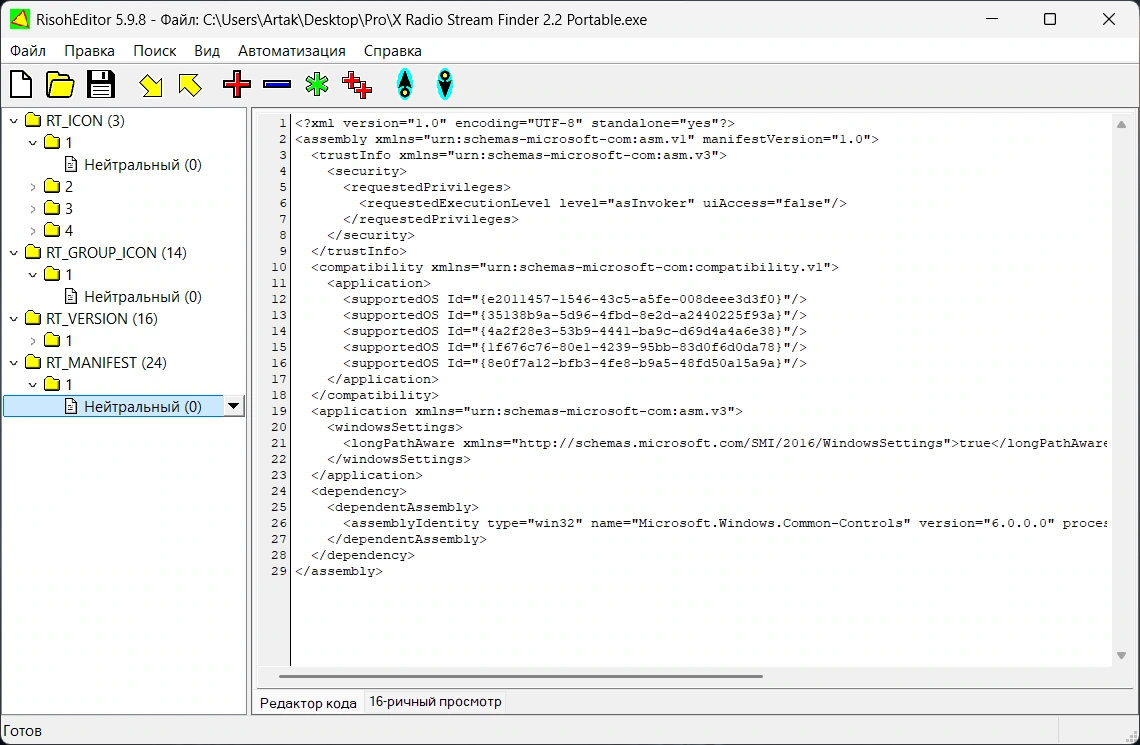Click the RT_ICON folder icon
The height and width of the screenshot is (745, 1140).
33,120
